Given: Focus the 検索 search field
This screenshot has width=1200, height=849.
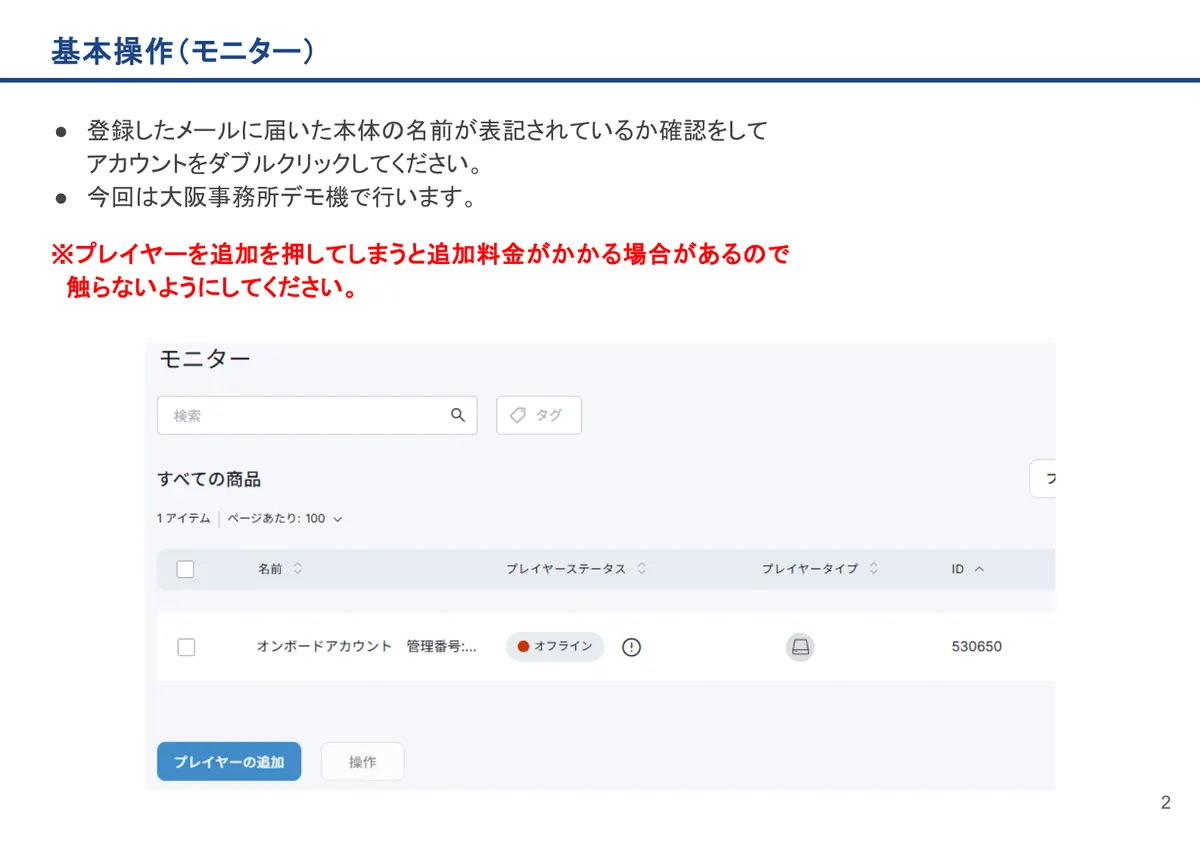Looking at the screenshot, I should (317, 415).
